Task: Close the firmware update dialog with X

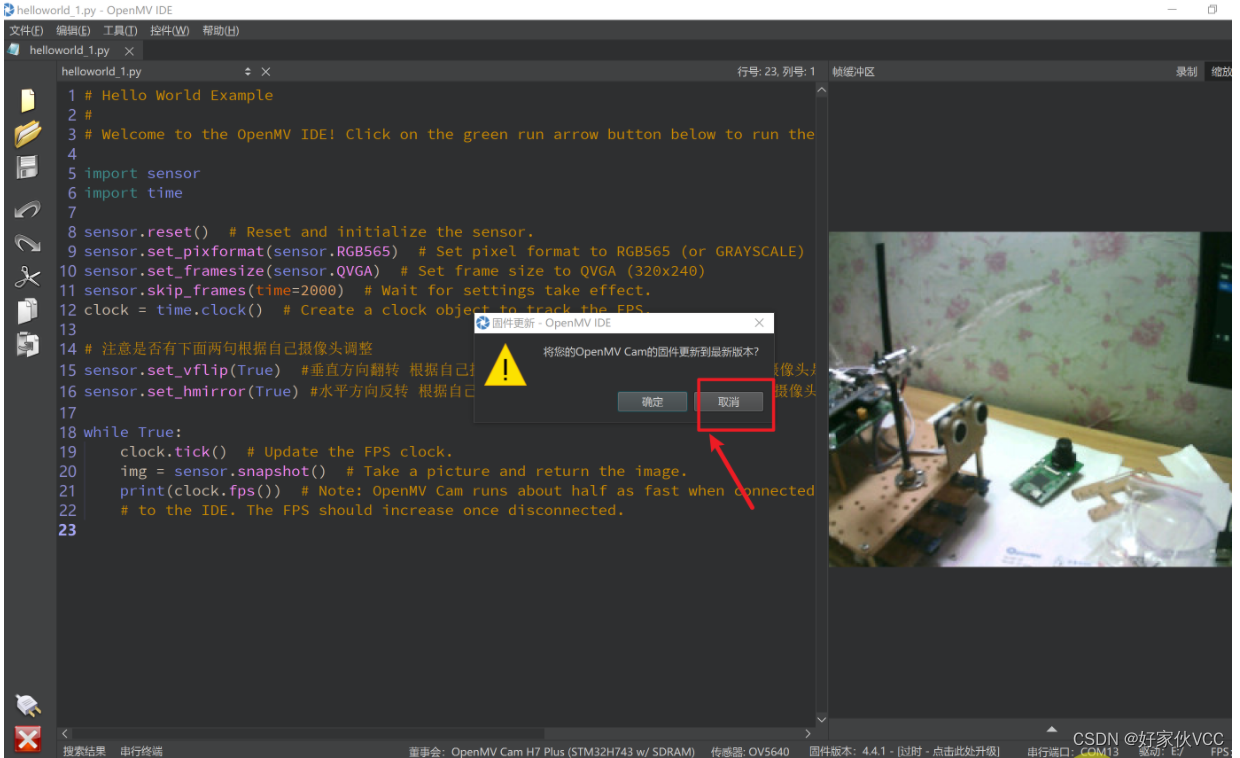Action: point(759,323)
